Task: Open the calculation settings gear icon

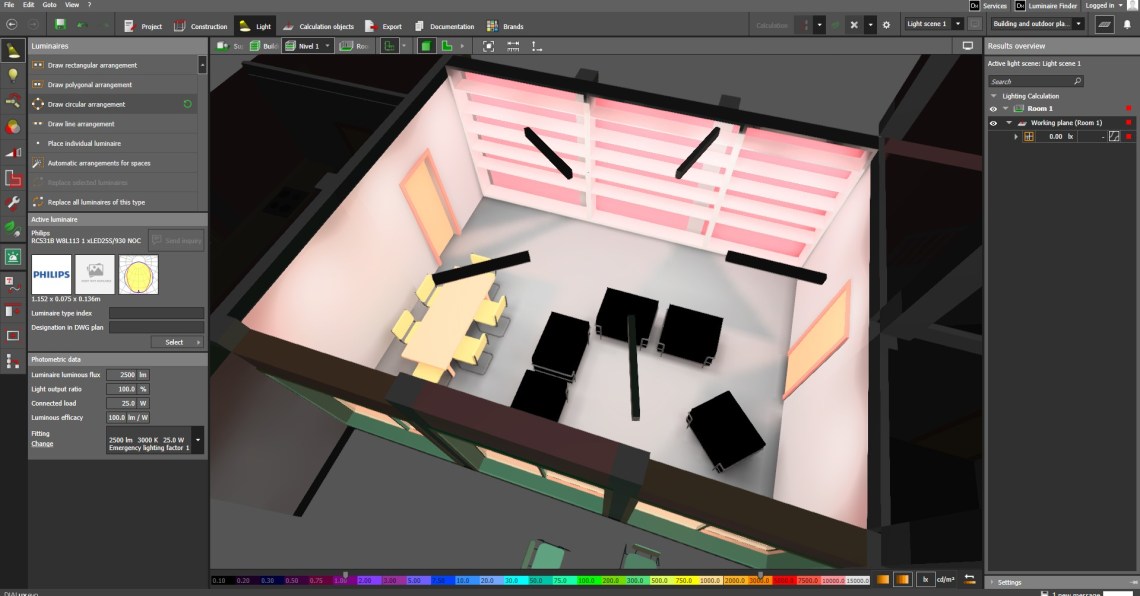Action: [886, 25]
